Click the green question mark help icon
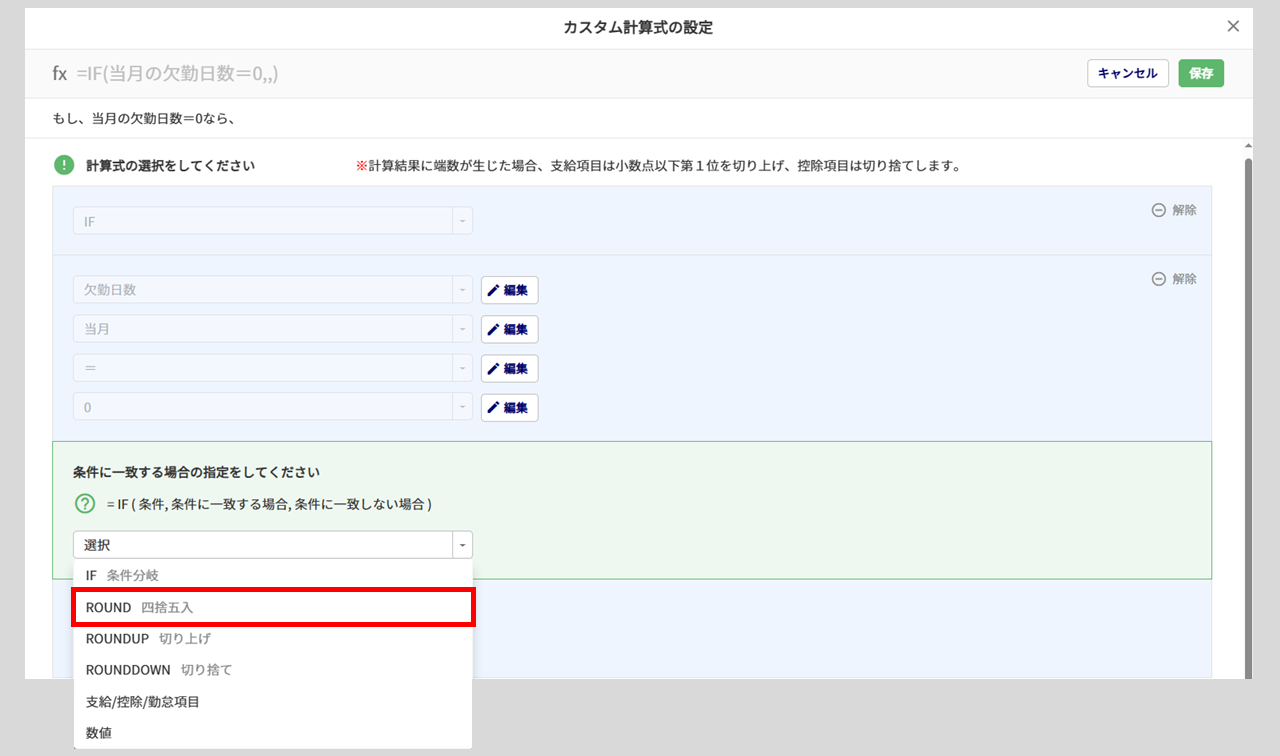 point(85,505)
